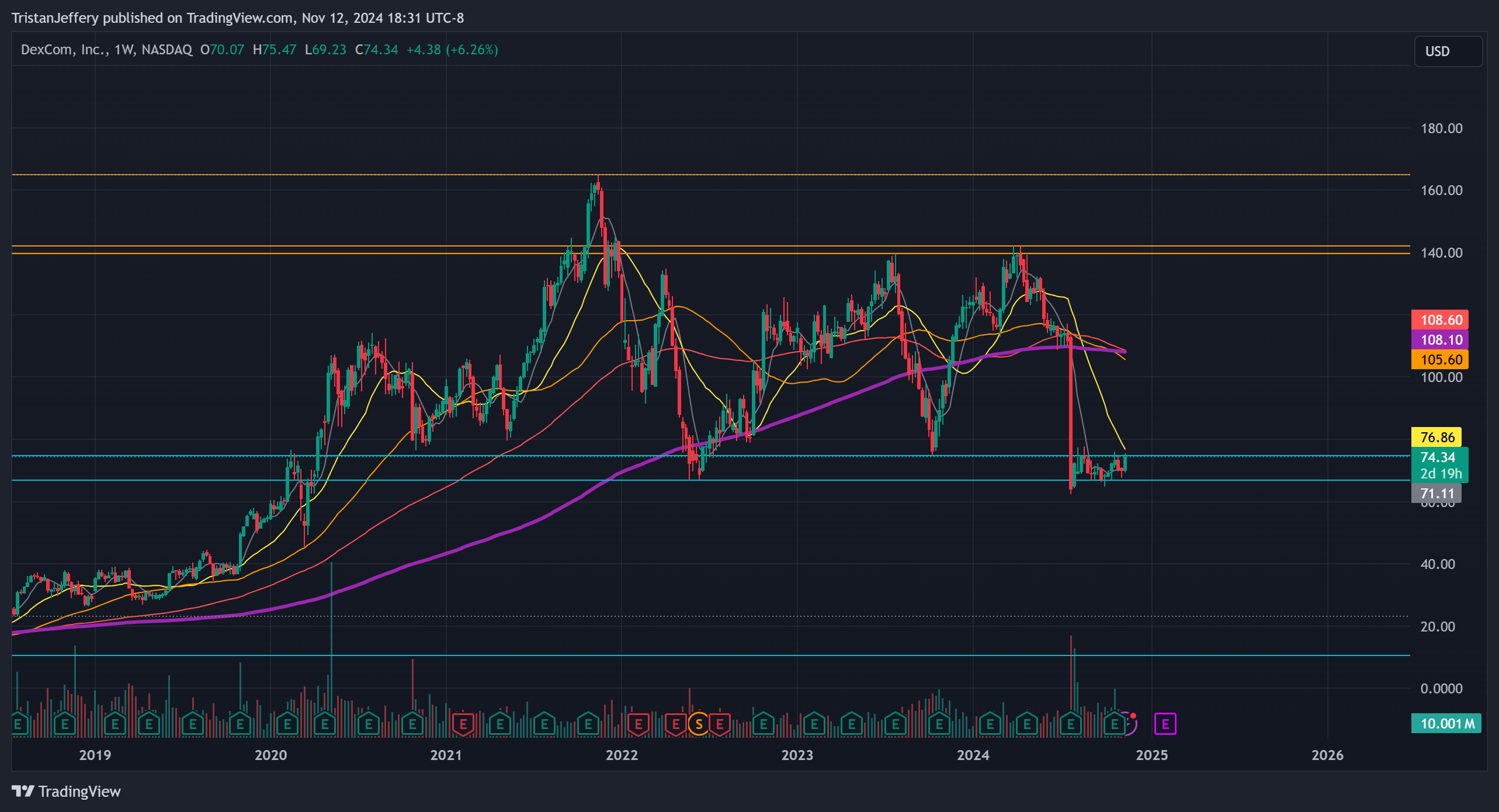The image size is (1499, 812).
Task: Click the close value C74.34
Action: 377,50
